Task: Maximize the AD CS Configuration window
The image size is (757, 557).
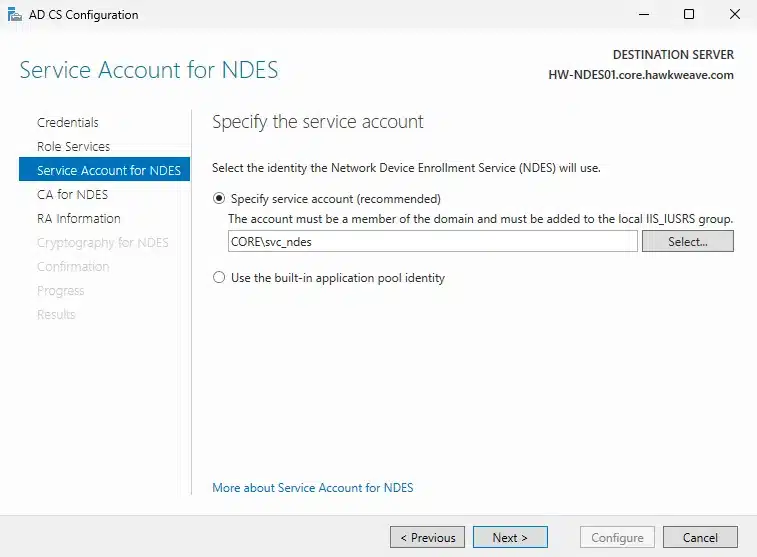Action: [689, 15]
